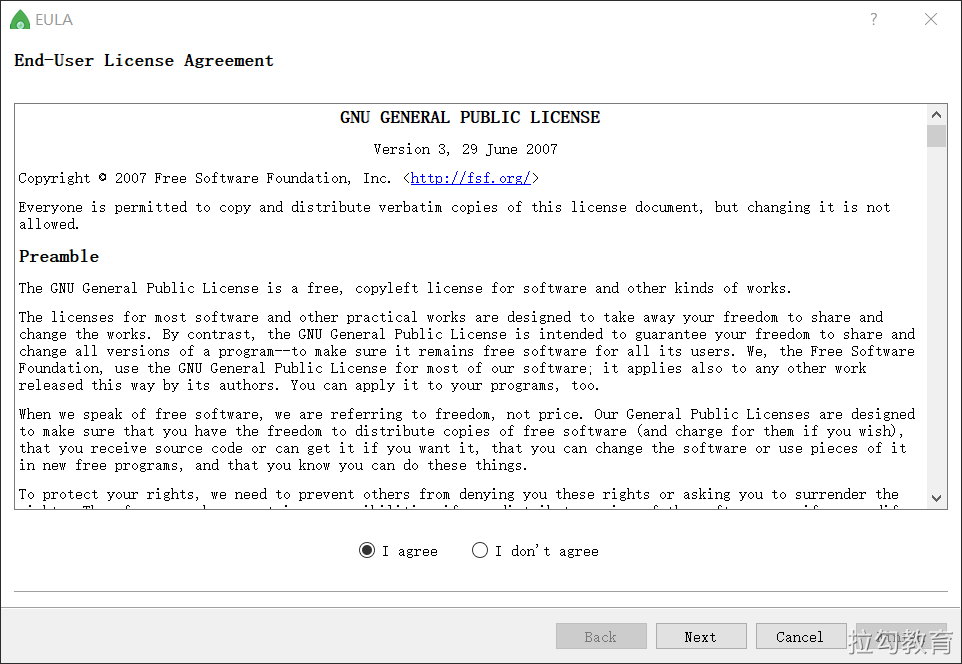
Task: Click the license text scrollbar thumb
Action: 936,136
